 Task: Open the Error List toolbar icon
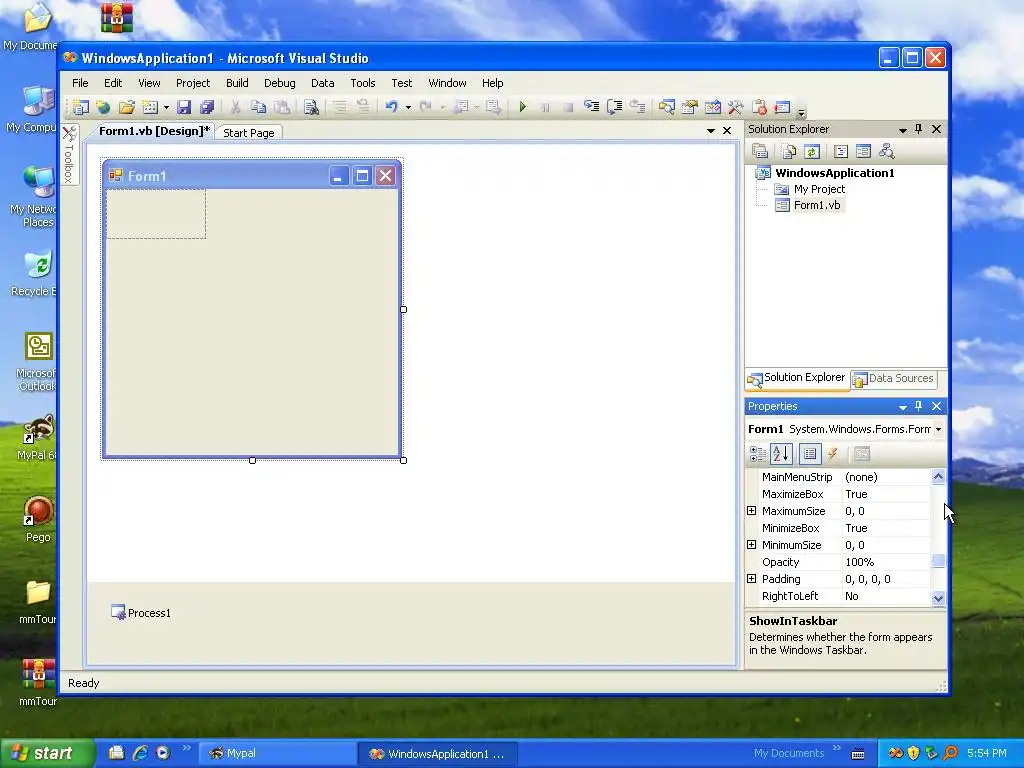759,106
